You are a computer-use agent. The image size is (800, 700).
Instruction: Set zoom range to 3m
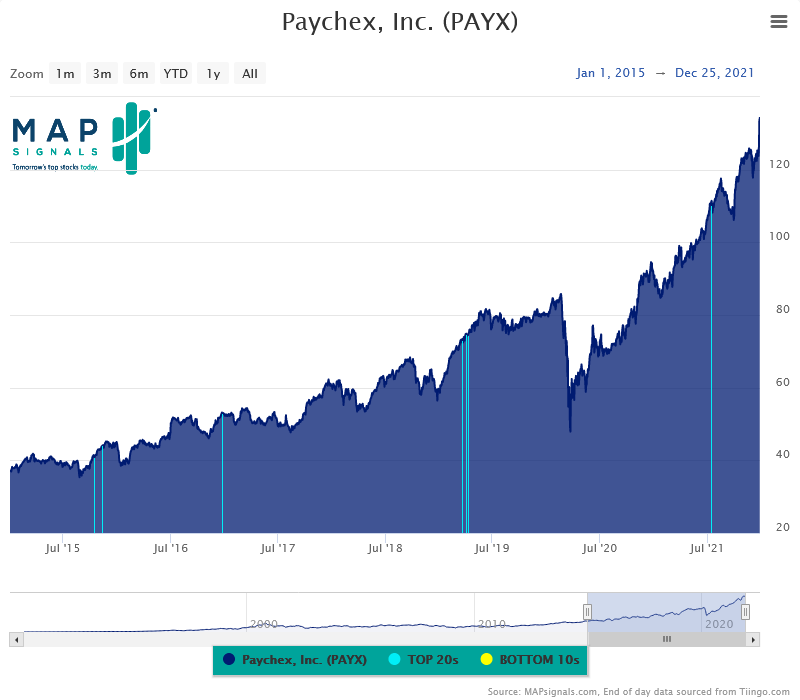click(102, 73)
